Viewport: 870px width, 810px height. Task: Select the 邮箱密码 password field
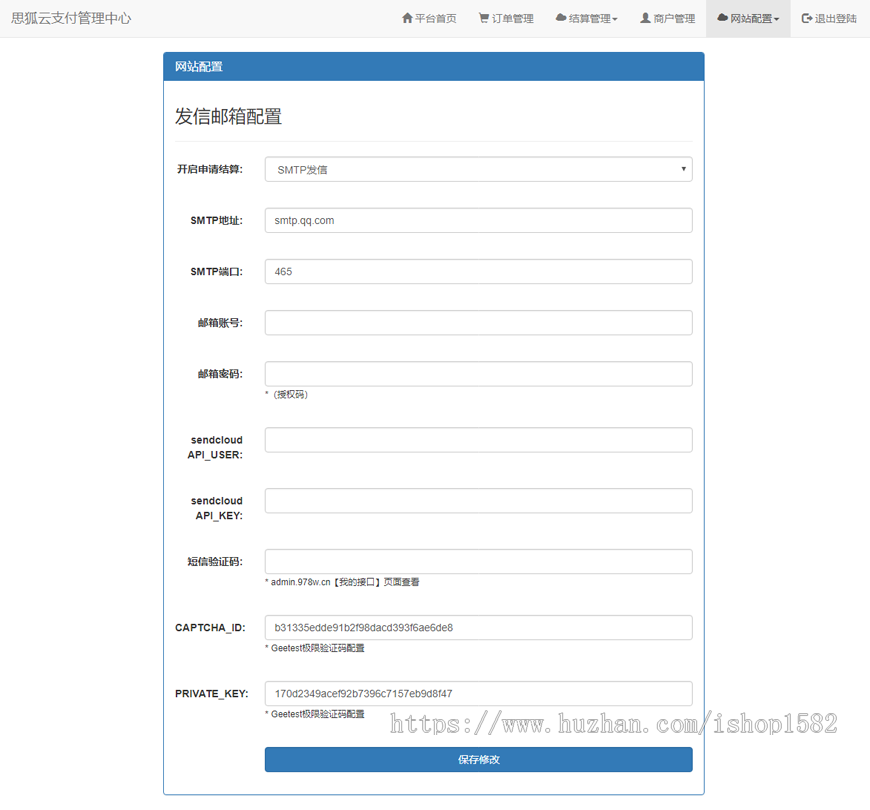point(477,373)
